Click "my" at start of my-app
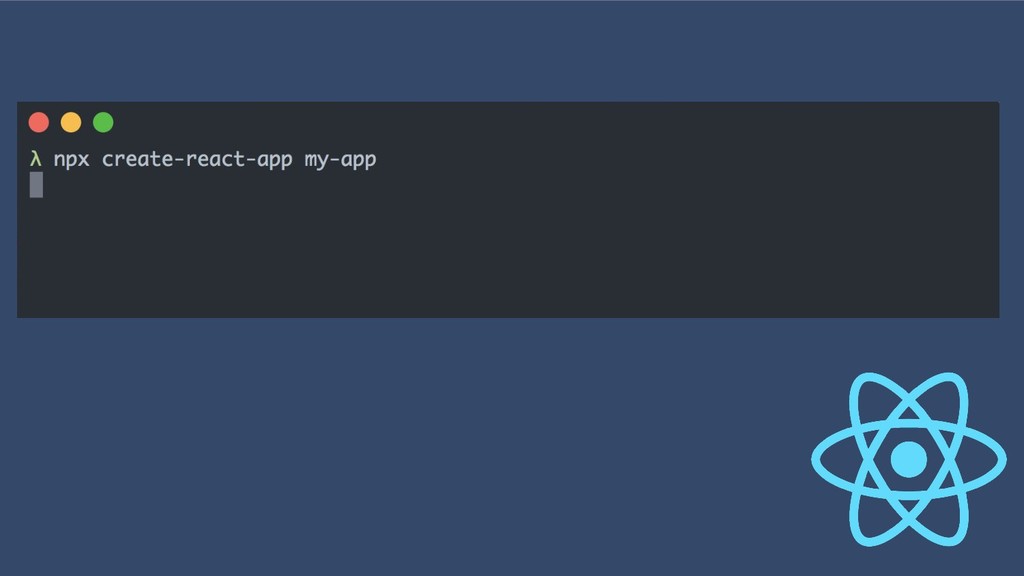This screenshot has width=1024, height=576. tap(316, 161)
